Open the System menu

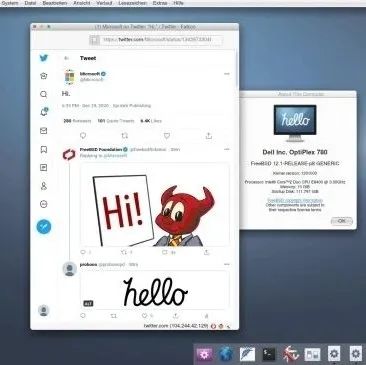[x=10, y=3]
